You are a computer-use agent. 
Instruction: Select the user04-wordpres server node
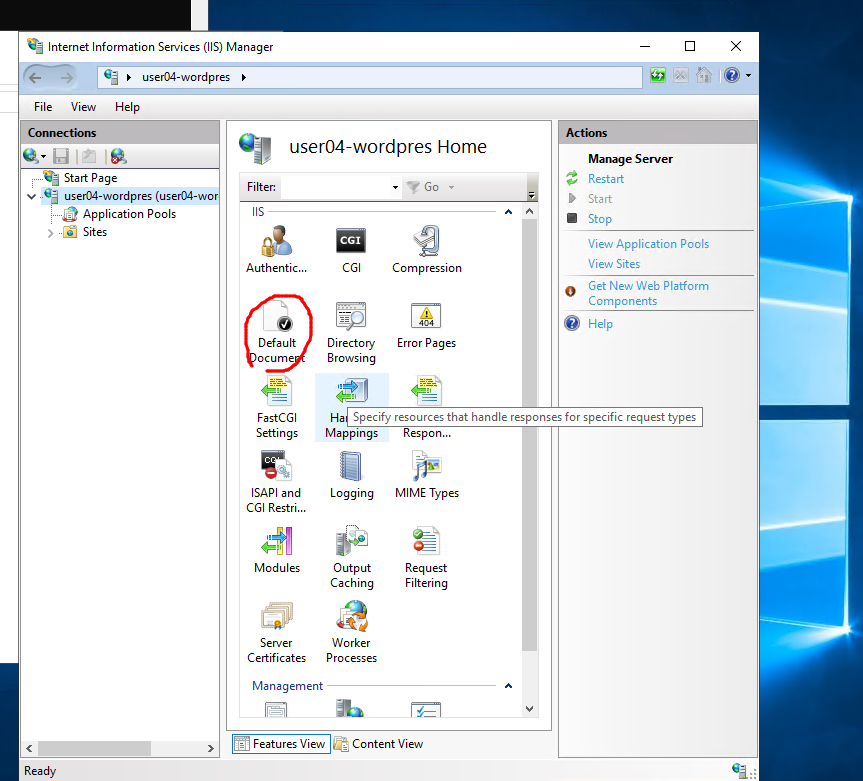[x=140, y=196]
